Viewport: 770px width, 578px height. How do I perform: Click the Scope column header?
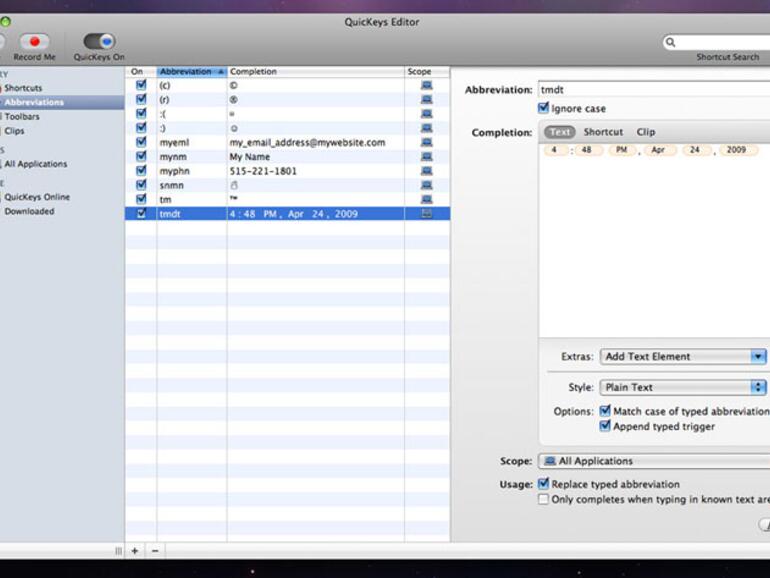click(x=426, y=71)
